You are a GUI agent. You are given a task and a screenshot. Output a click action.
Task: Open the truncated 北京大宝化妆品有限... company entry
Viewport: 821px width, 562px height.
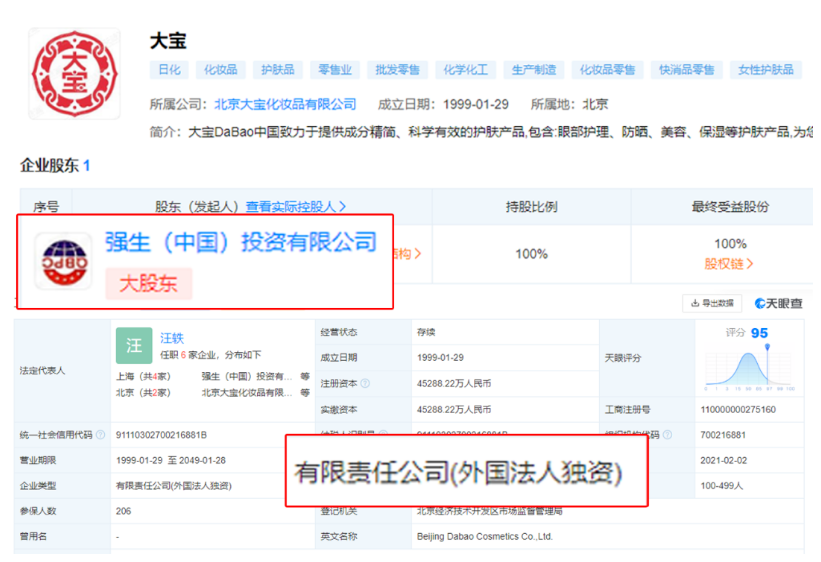click(x=247, y=392)
